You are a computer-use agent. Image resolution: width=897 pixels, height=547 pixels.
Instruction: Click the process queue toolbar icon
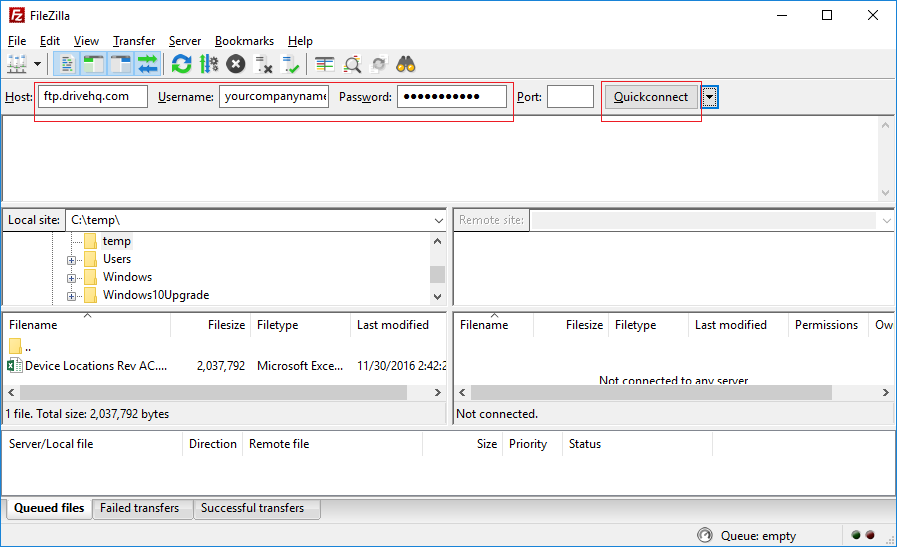(208, 65)
